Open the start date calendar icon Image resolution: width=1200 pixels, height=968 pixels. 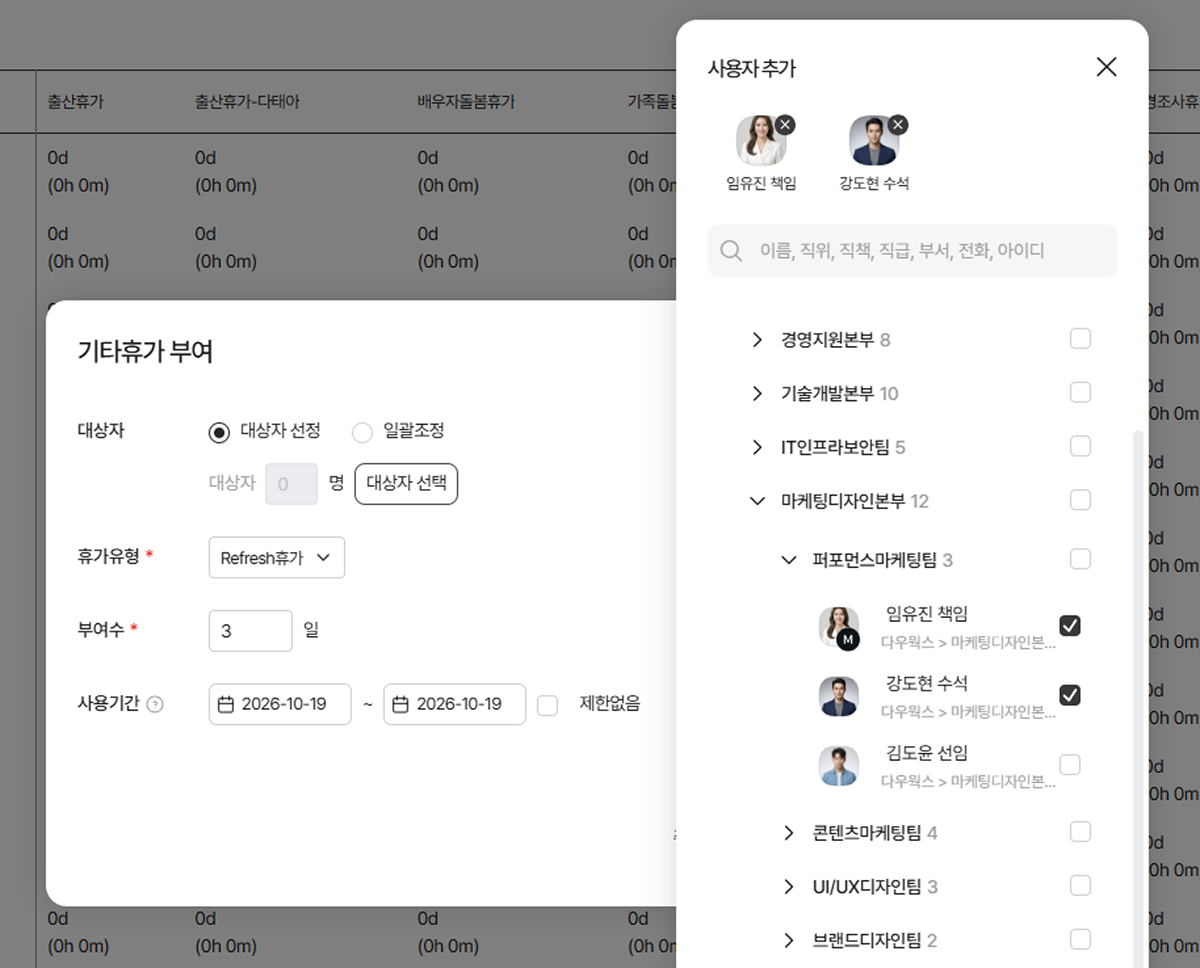[226, 704]
